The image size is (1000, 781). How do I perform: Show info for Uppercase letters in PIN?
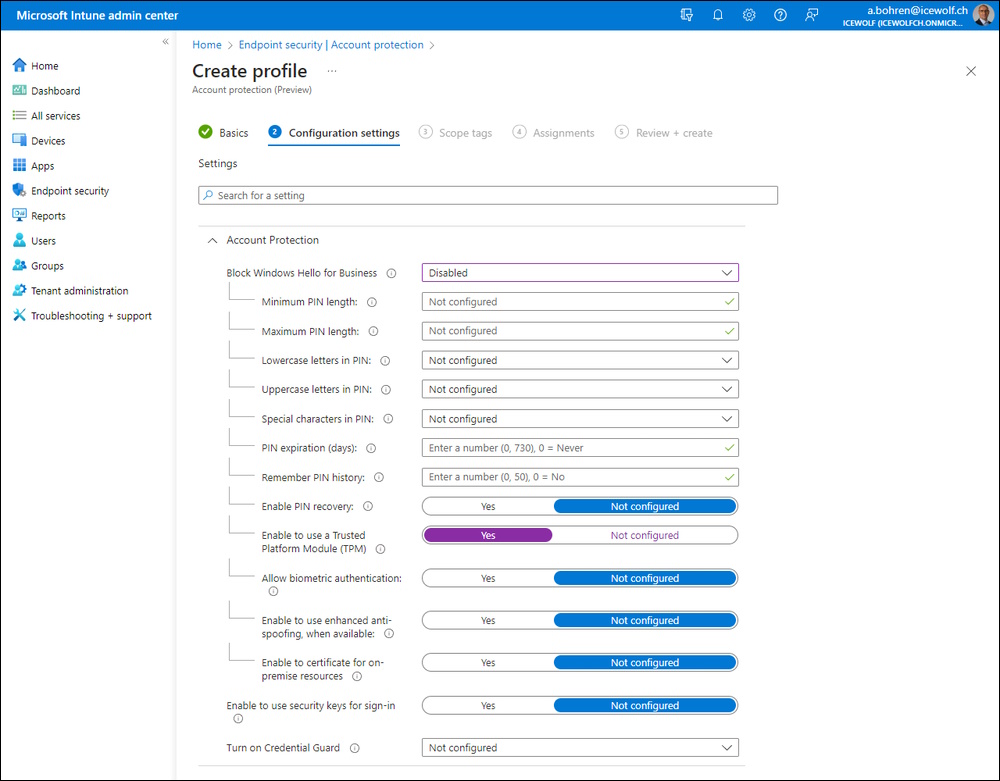coord(386,390)
